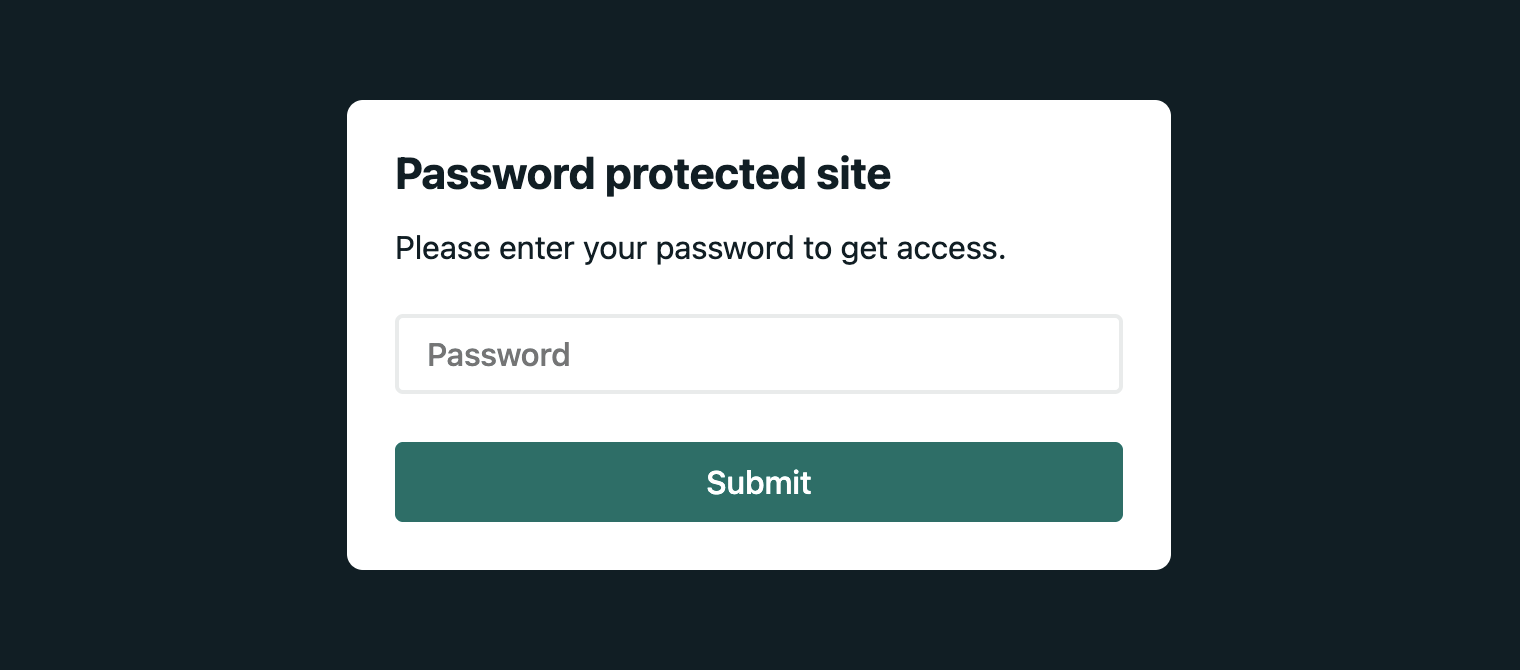This screenshot has height=670, width=1520.
Task: Click the Submit button in login card
Action: pyautogui.click(x=758, y=482)
